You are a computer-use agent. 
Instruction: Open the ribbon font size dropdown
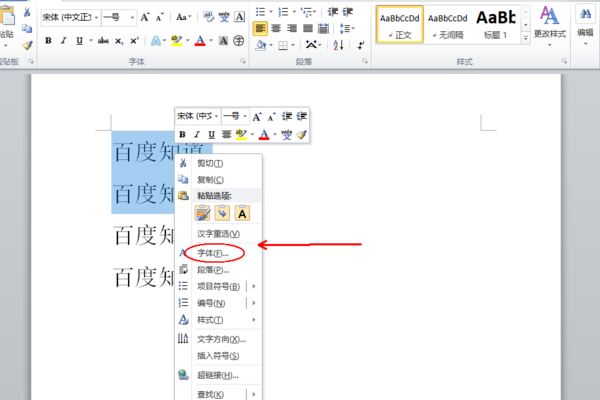132,18
